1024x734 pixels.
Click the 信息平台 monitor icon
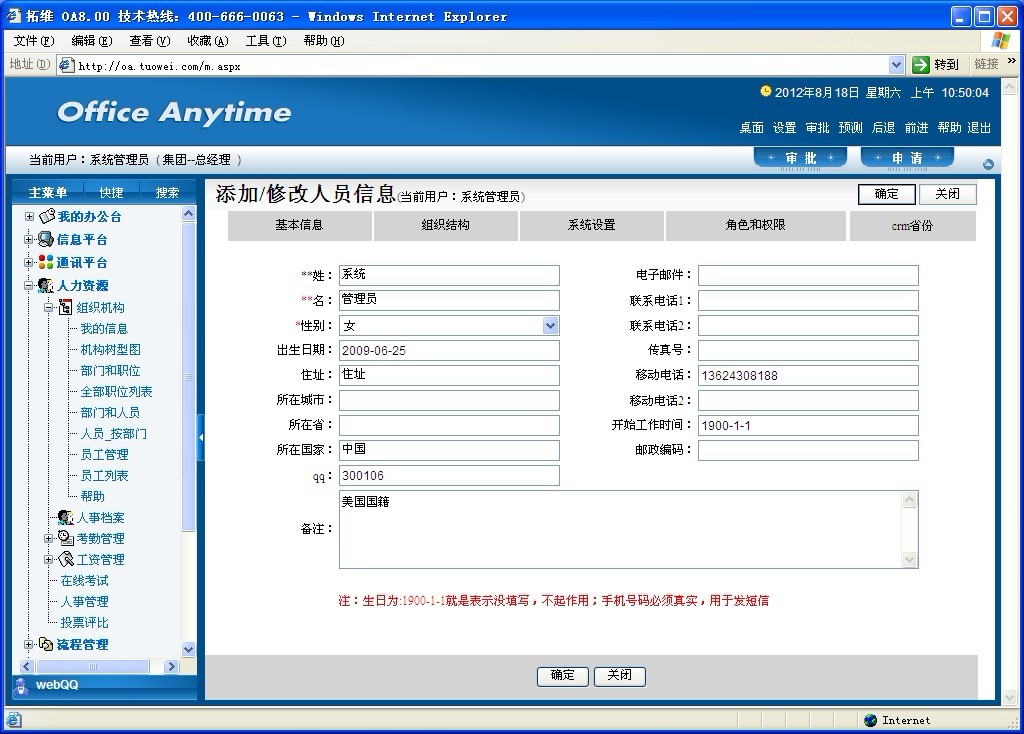pos(45,239)
